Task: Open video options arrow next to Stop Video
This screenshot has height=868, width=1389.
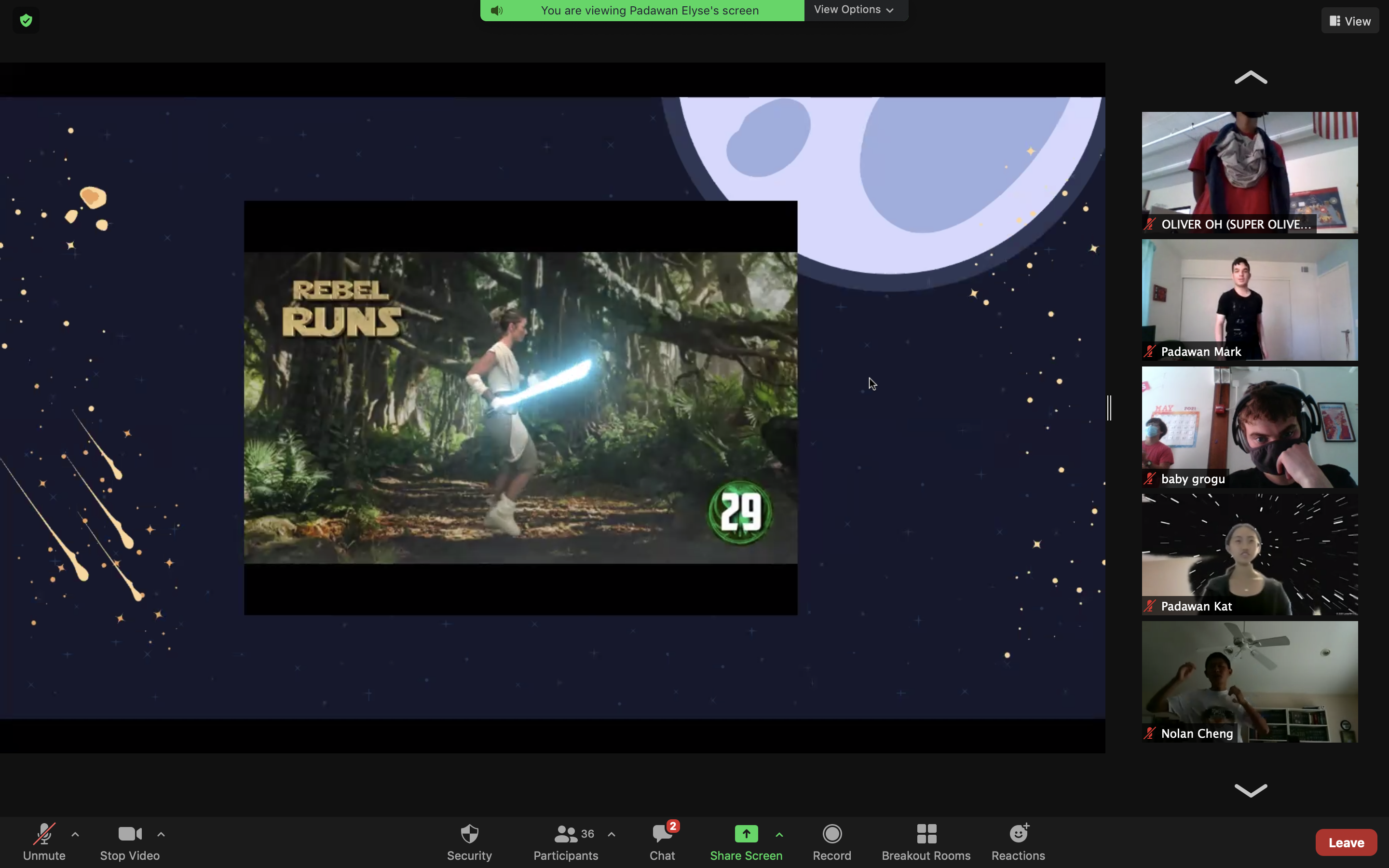Action: pos(161,834)
